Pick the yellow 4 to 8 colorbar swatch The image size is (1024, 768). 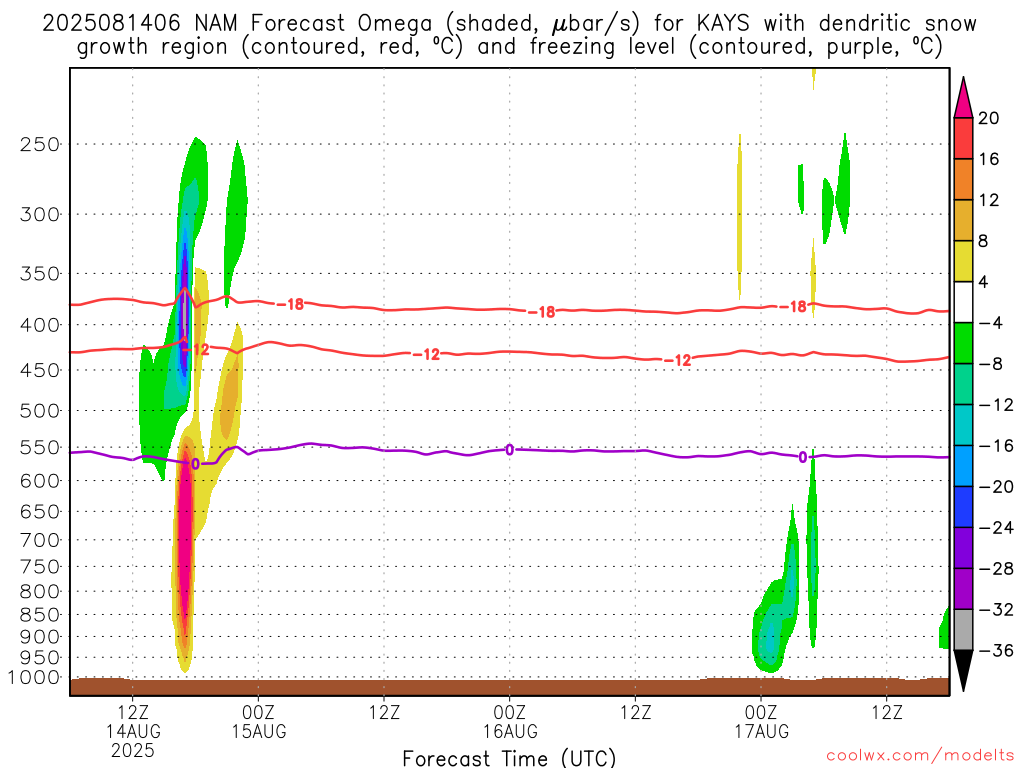(963, 261)
